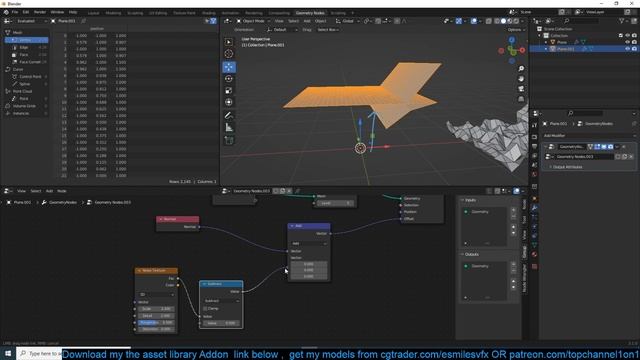The height and width of the screenshot is (360, 640).
Task: Switch to Layout workspace tab
Action: [x=93, y=13]
